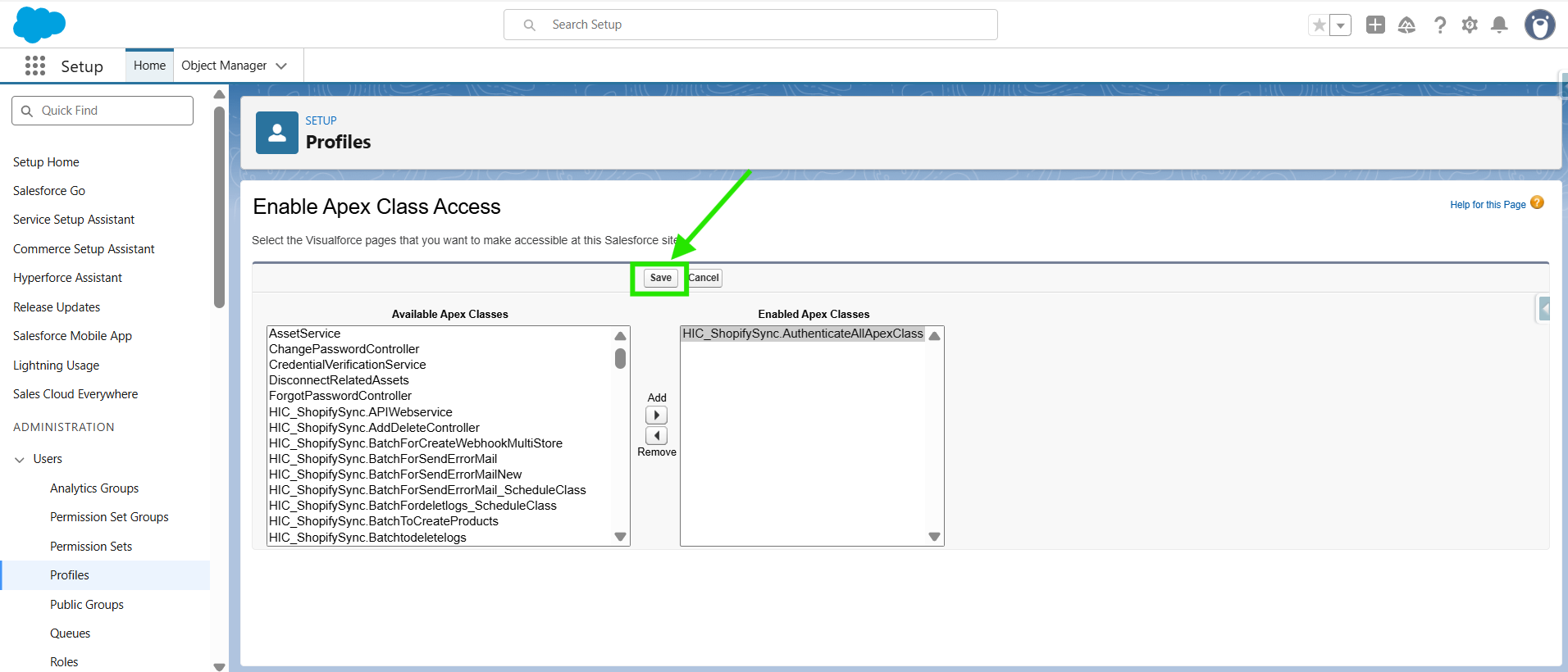
Task: Switch to the Home tab
Action: coord(149,66)
